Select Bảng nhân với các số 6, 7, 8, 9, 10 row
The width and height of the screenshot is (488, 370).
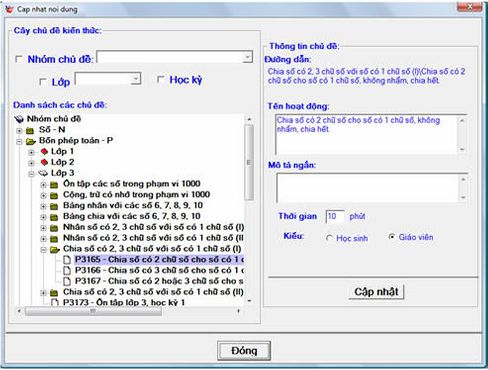tap(133, 205)
